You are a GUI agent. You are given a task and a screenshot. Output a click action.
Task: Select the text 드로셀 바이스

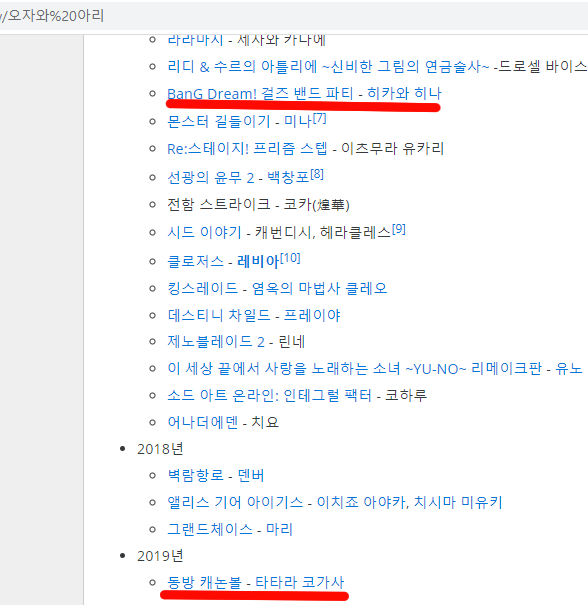(x=543, y=67)
